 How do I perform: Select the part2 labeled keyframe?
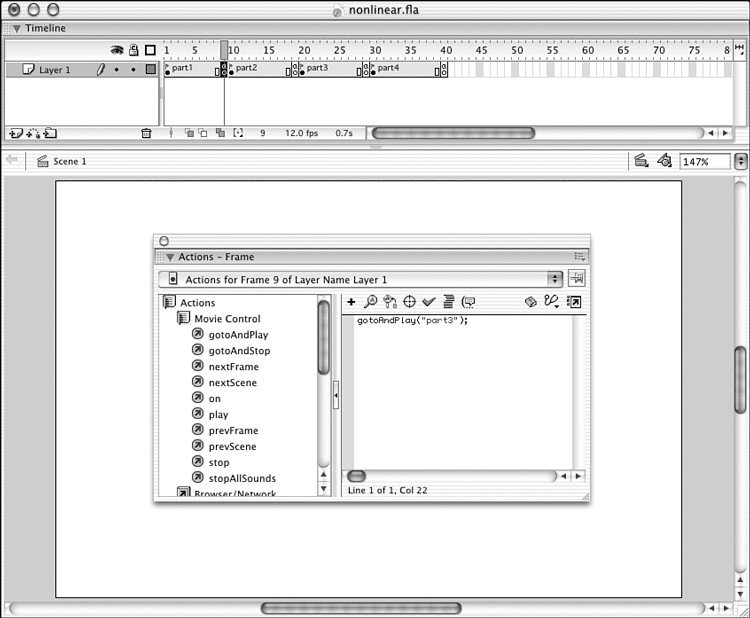click(231, 70)
